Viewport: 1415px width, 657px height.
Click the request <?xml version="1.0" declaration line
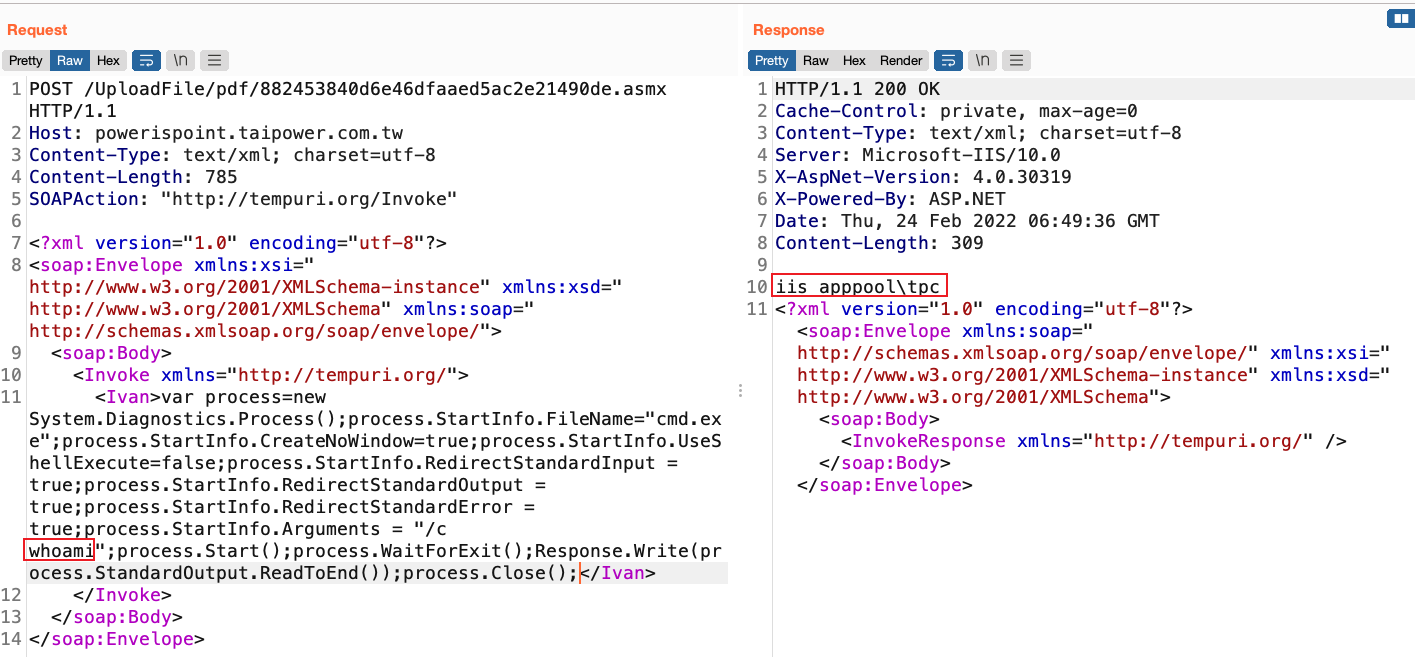238,243
